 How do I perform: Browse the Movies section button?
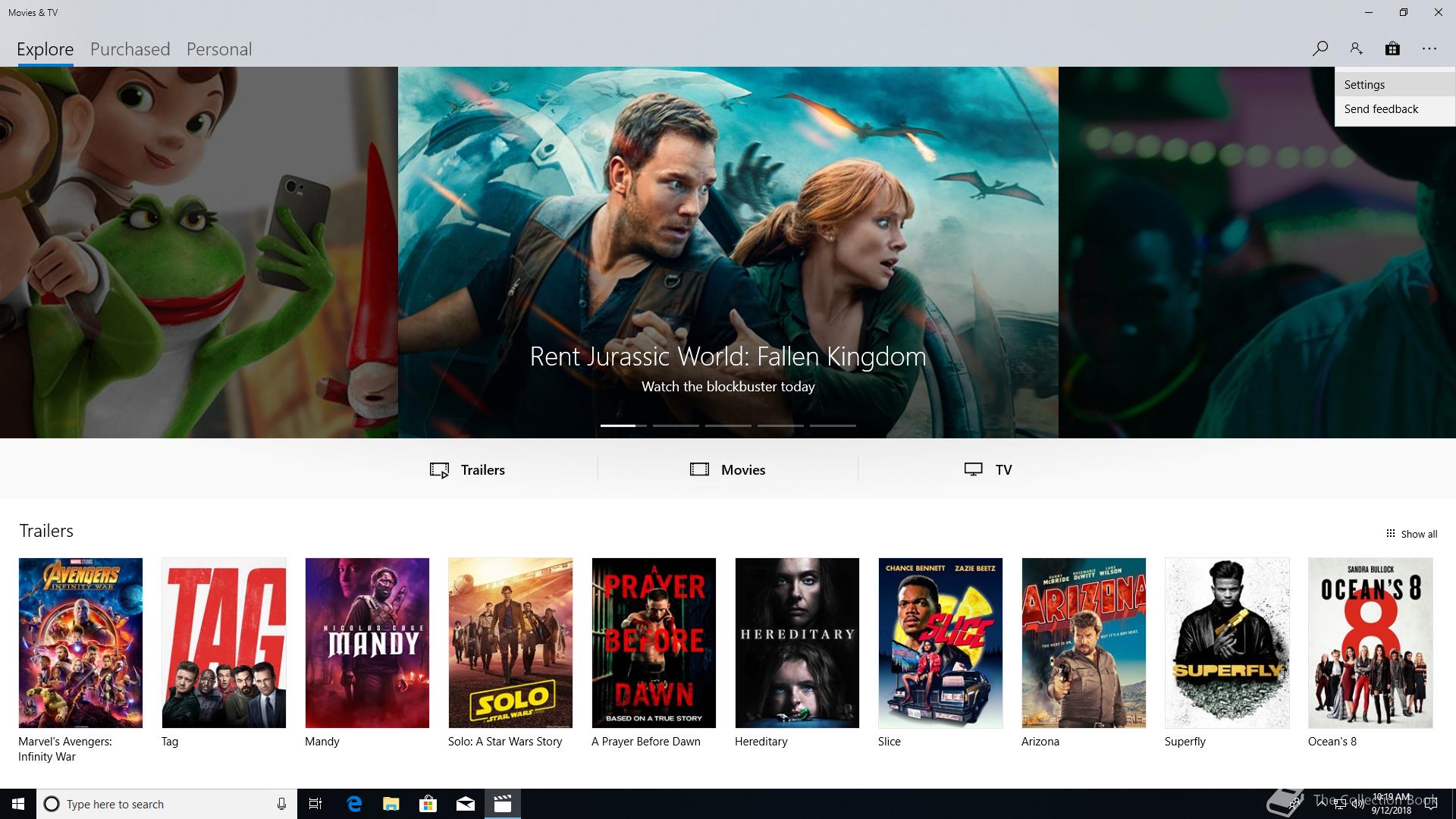pos(728,469)
